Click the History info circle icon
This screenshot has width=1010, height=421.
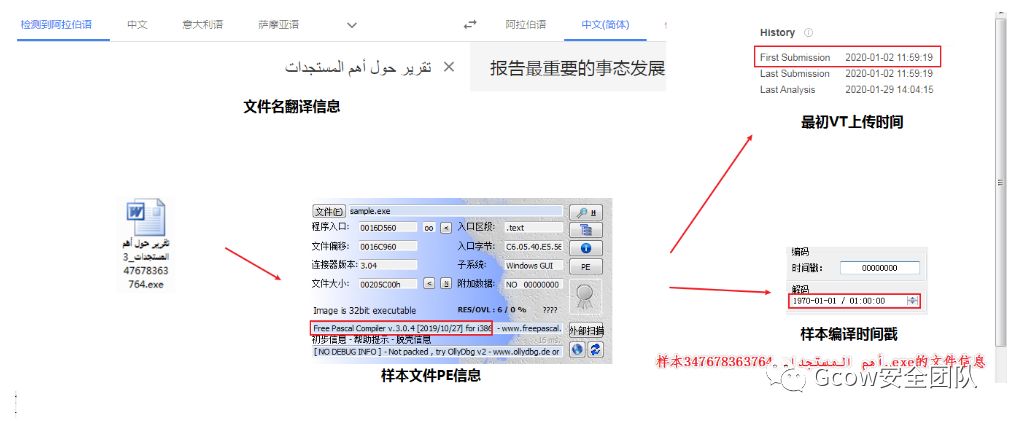(x=809, y=32)
